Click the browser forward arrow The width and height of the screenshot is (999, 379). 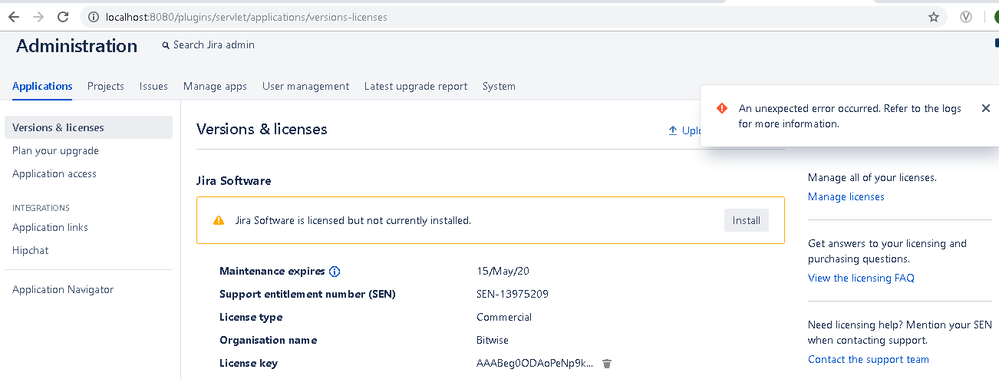[38, 17]
